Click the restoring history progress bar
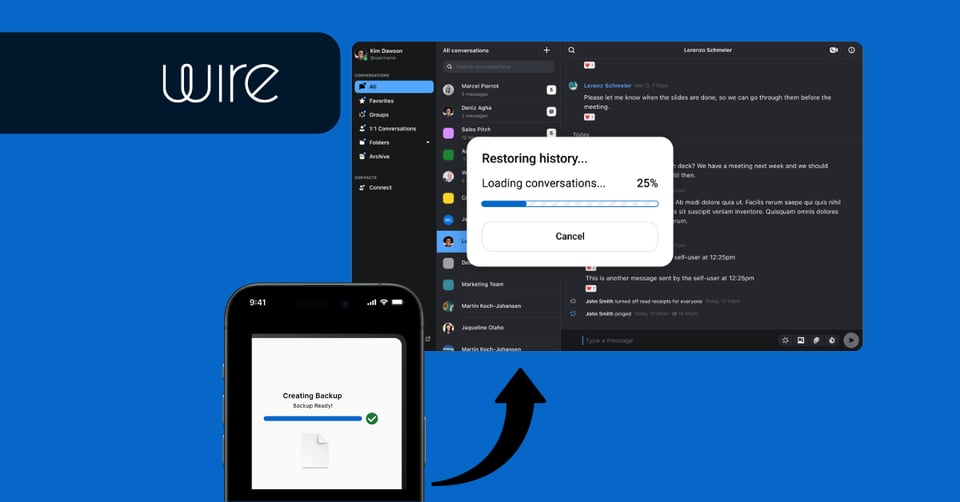The width and height of the screenshot is (960, 502). tap(569, 203)
